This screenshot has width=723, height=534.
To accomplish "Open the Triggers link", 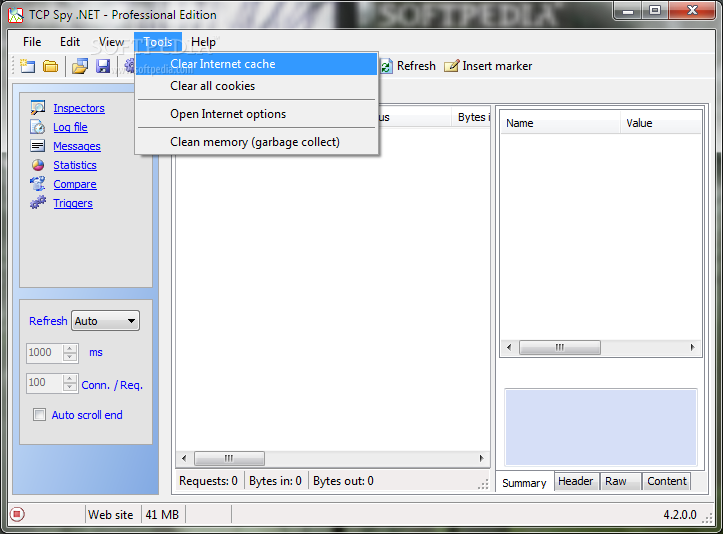I will coord(73,203).
